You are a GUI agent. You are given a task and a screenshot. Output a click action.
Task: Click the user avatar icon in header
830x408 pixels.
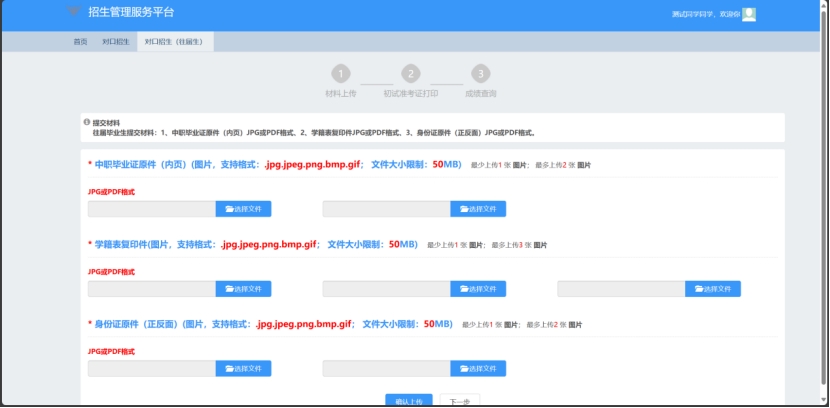point(749,14)
